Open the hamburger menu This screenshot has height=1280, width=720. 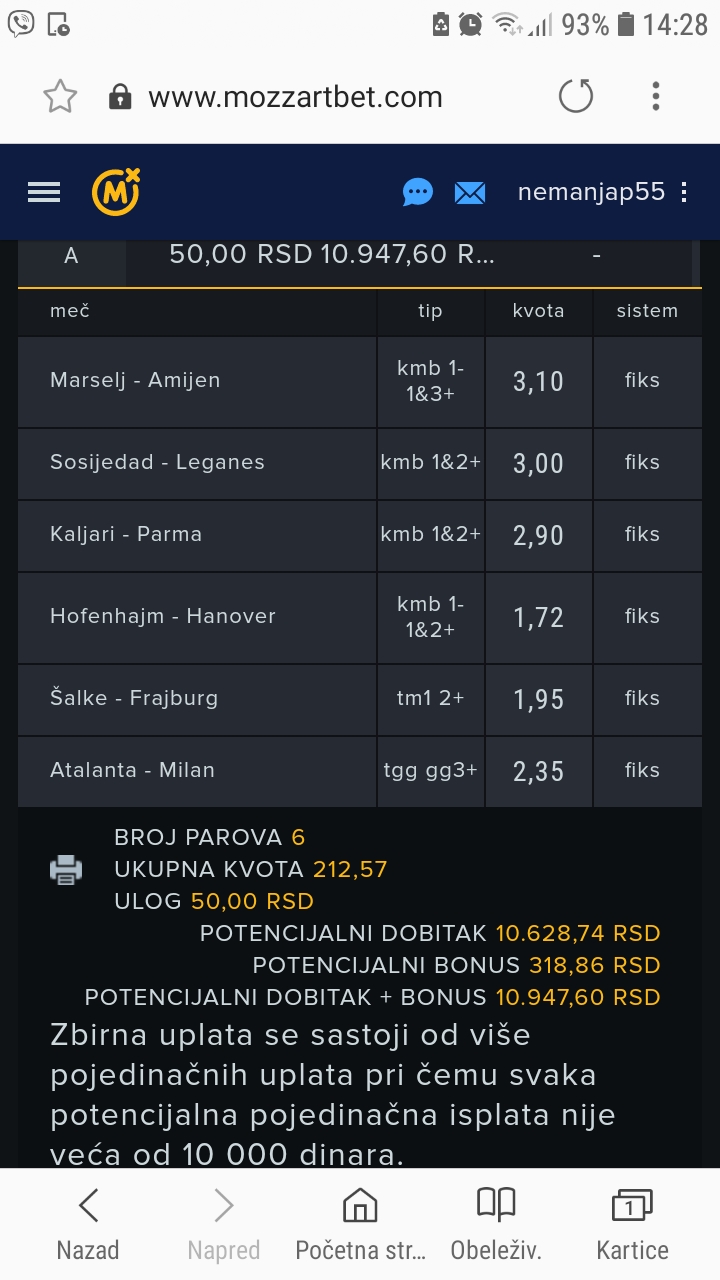pos(44,192)
